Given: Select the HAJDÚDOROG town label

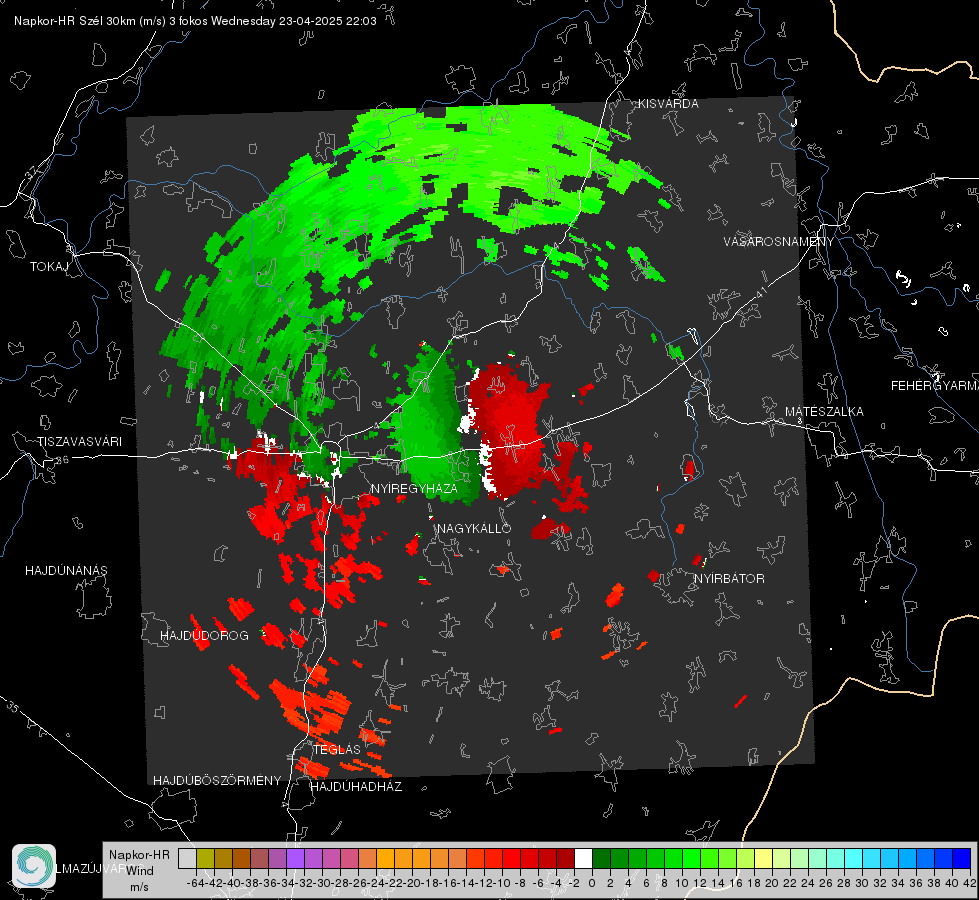Looking at the screenshot, I should click(x=204, y=635).
